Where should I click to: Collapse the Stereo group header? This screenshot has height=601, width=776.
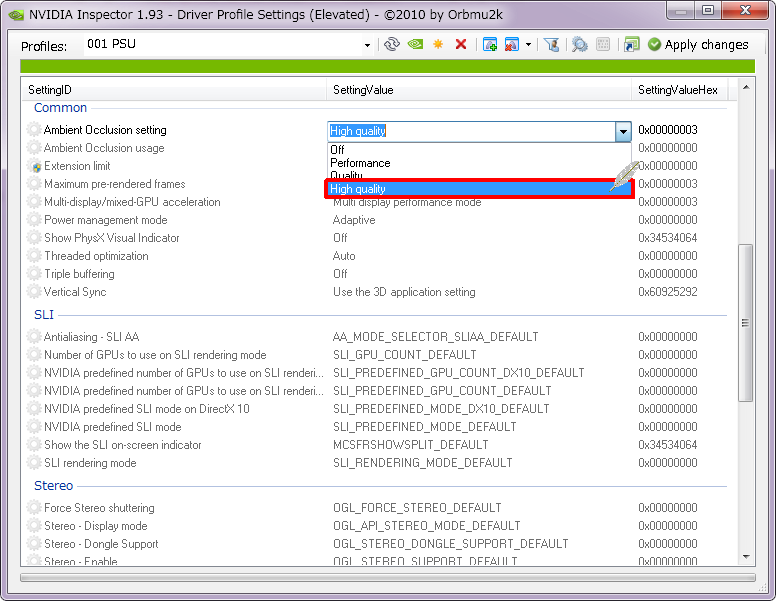point(53,486)
